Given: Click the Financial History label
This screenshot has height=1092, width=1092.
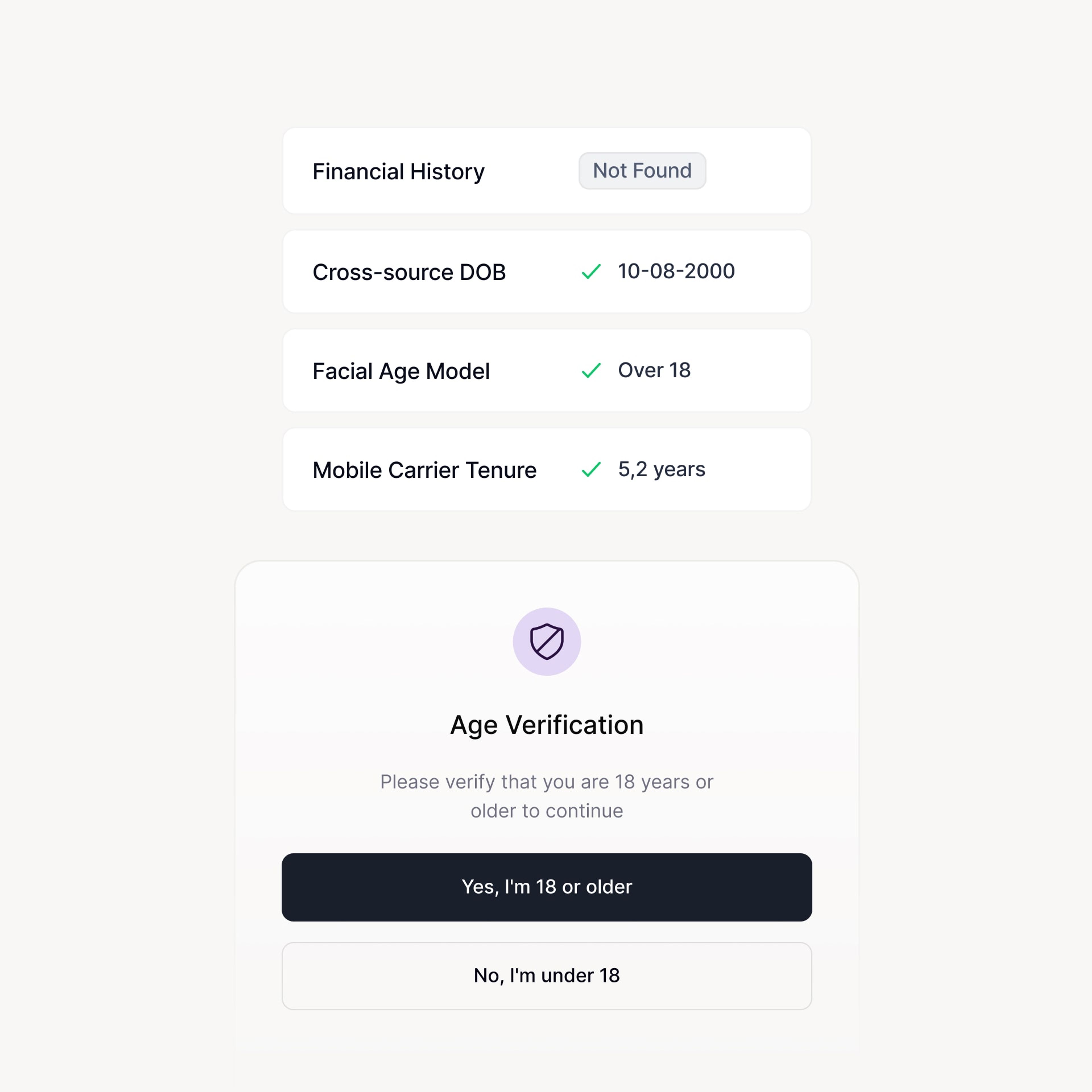Looking at the screenshot, I should coord(398,172).
